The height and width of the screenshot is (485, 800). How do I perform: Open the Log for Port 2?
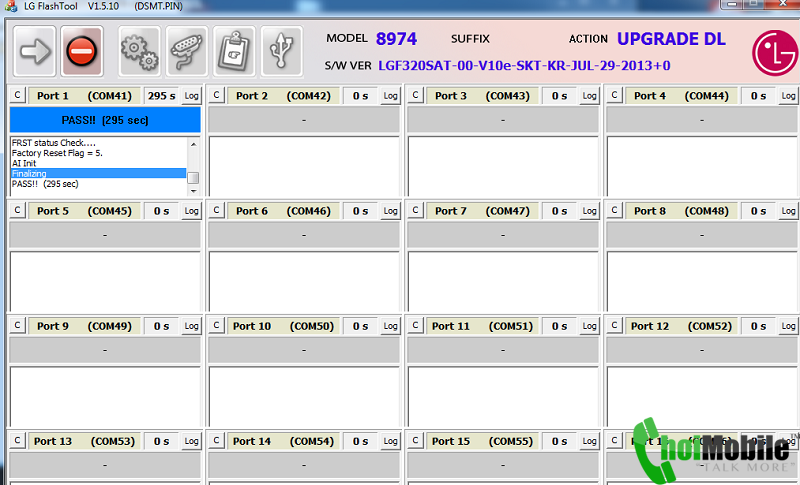390,96
